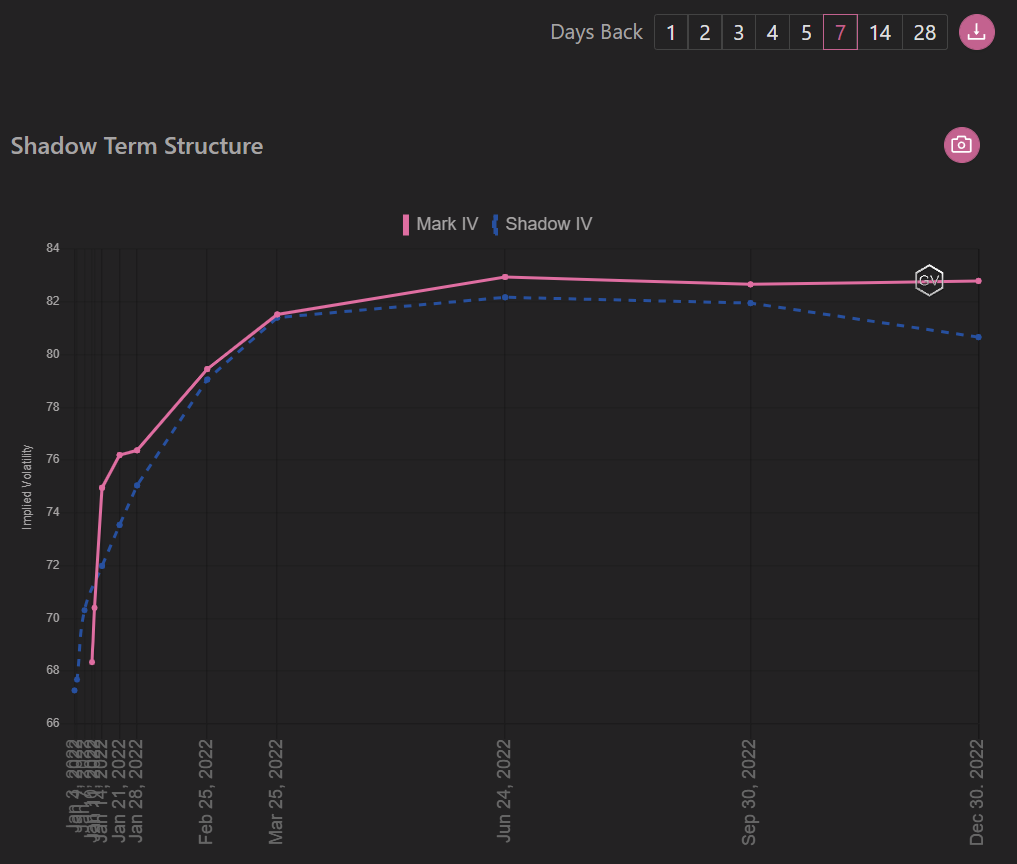
Task: Click Mark IV point at Jan 21, 2022
Action: pyautogui.click(x=119, y=455)
